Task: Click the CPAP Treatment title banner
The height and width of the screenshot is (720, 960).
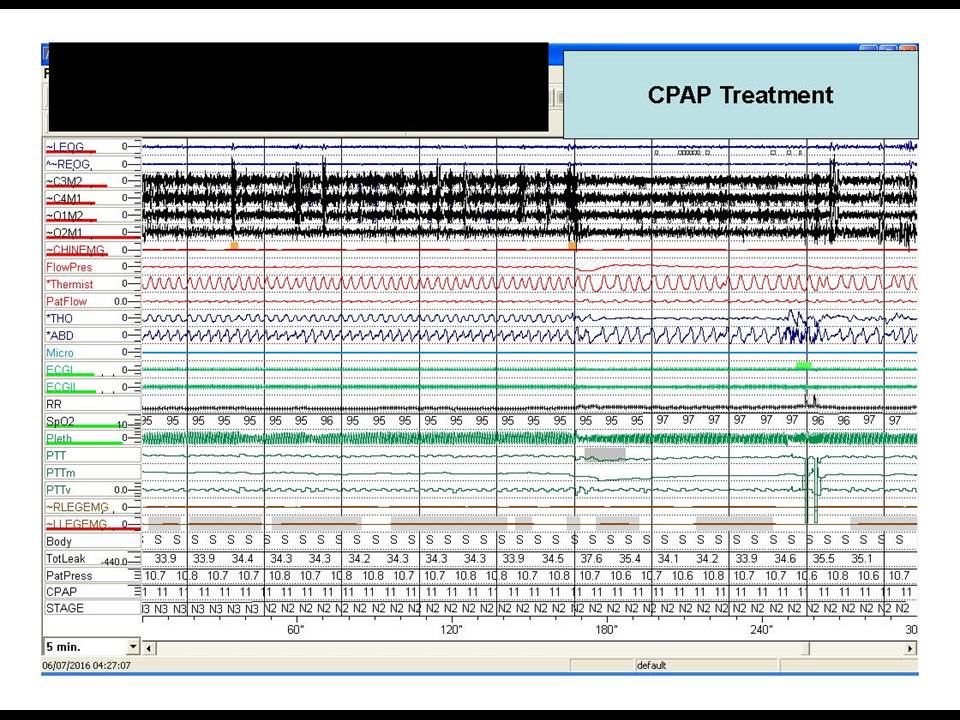Action: pyautogui.click(x=740, y=95)
